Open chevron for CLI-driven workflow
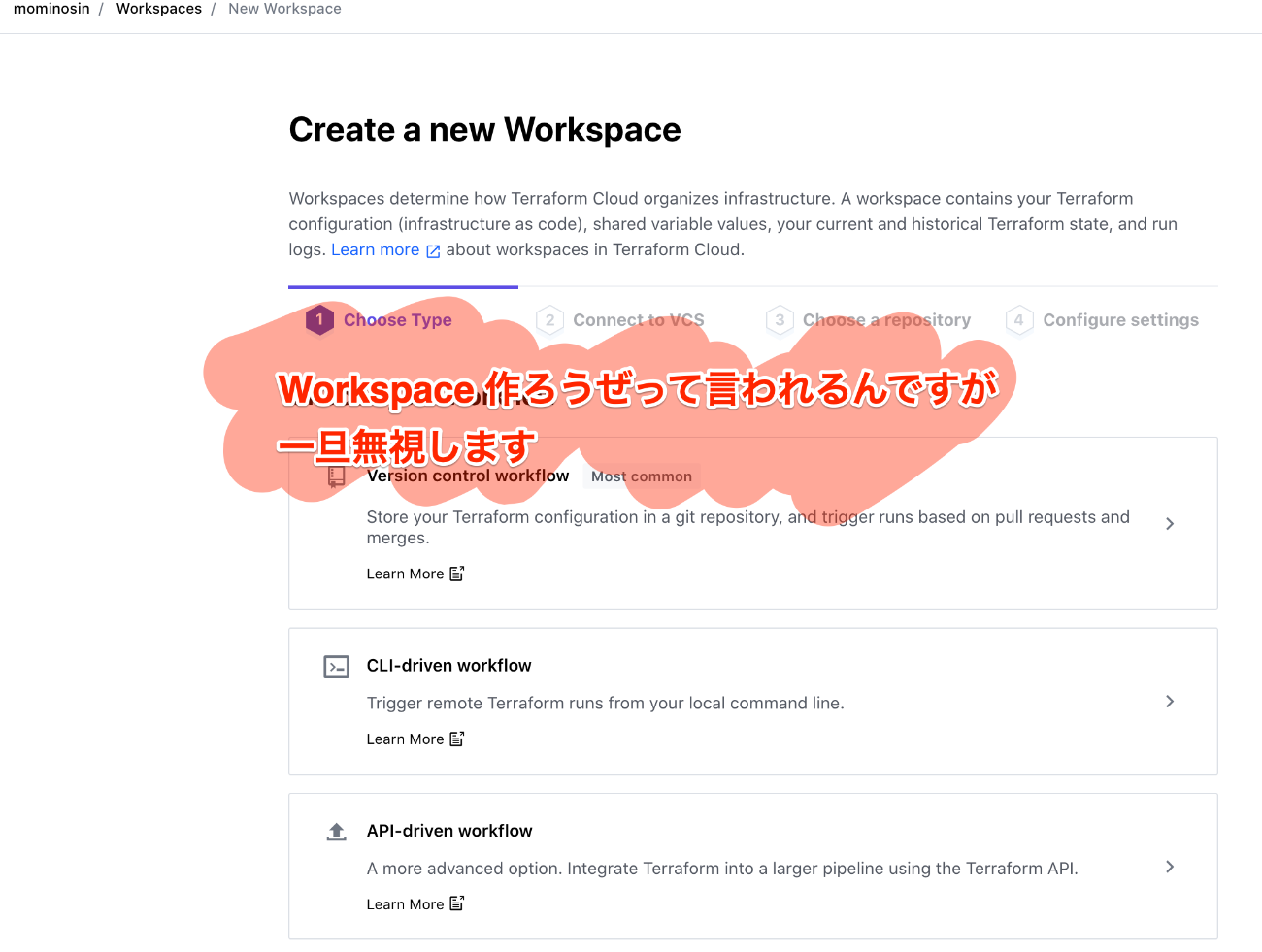This screenshot has width=1262, height=952. (x=1170, y=702)
